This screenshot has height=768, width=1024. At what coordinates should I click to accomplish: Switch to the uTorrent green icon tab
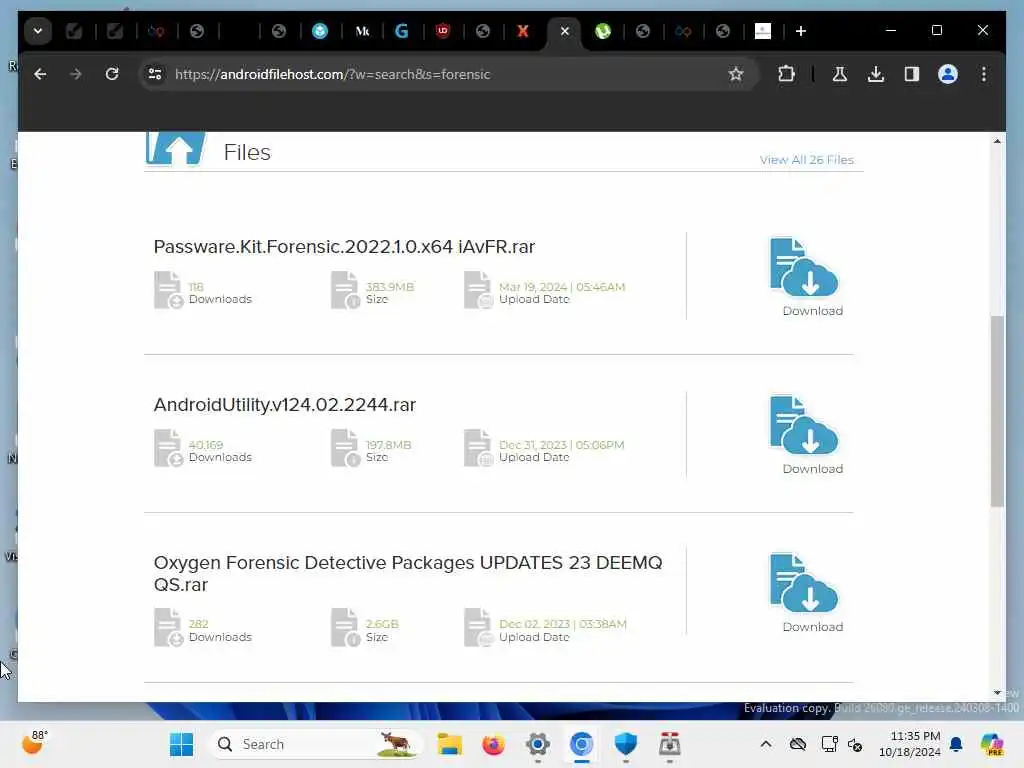pyautogui.click(x=603, y=31)
